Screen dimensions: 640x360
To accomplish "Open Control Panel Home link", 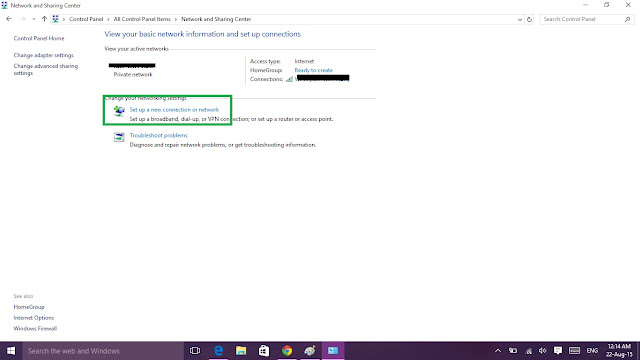I will 39,38.
